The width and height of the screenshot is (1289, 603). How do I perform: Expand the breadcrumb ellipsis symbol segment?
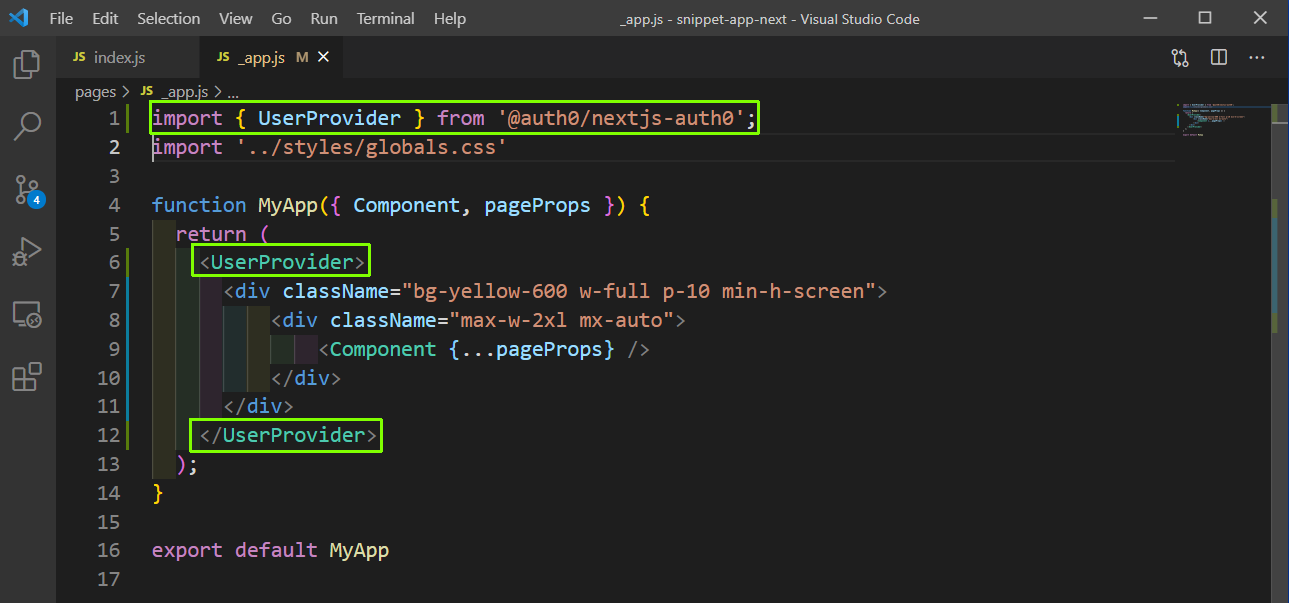(233, 92)
